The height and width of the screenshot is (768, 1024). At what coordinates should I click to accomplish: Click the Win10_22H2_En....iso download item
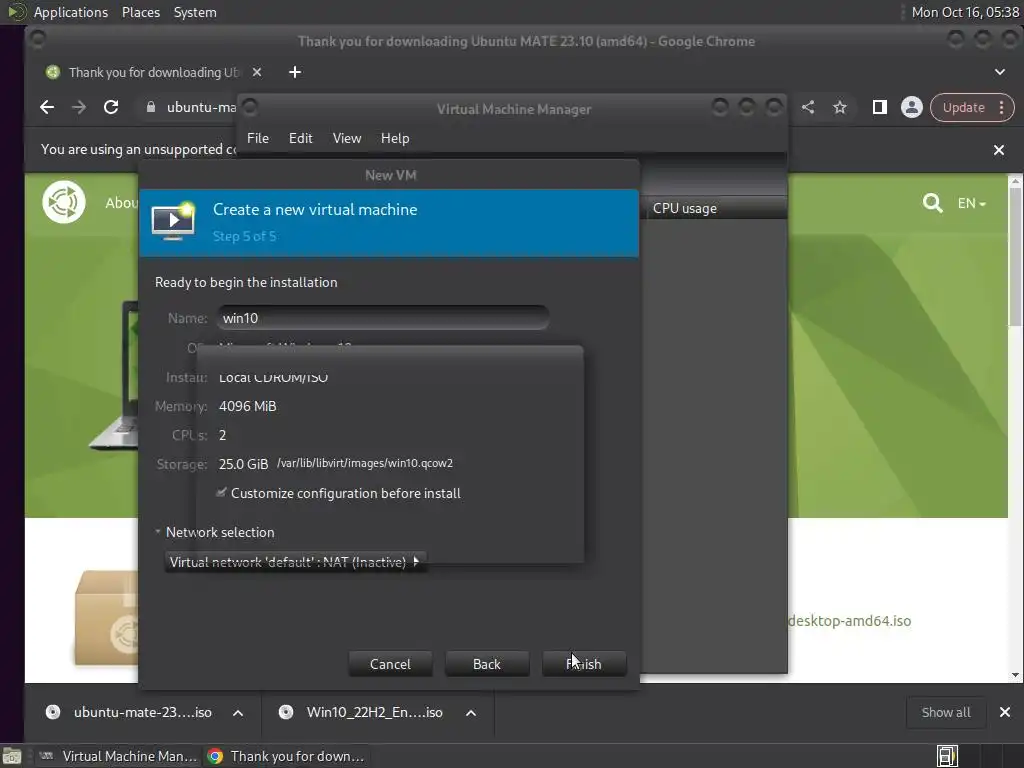click(x=360, y=712)
